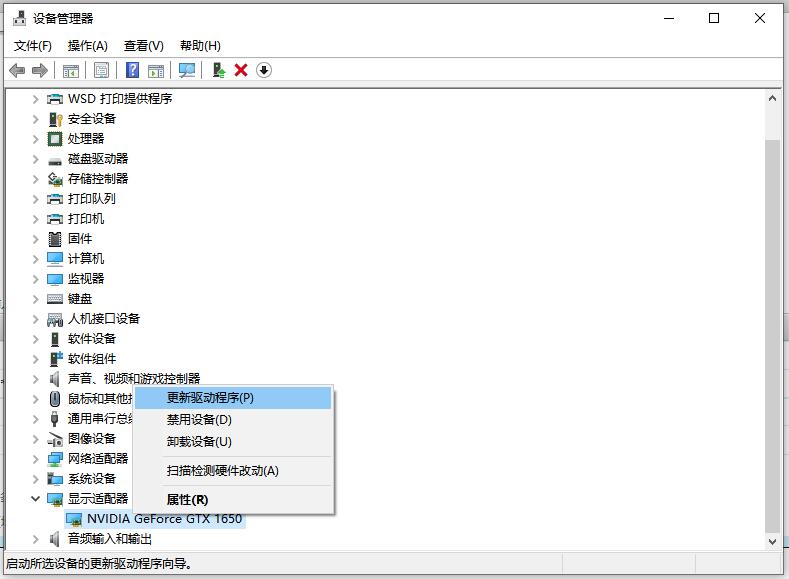The height and width of the screenshot is (579, 789).
Task: Collapse the 显示适配器 tree node
Action: [x=36, y=498]
